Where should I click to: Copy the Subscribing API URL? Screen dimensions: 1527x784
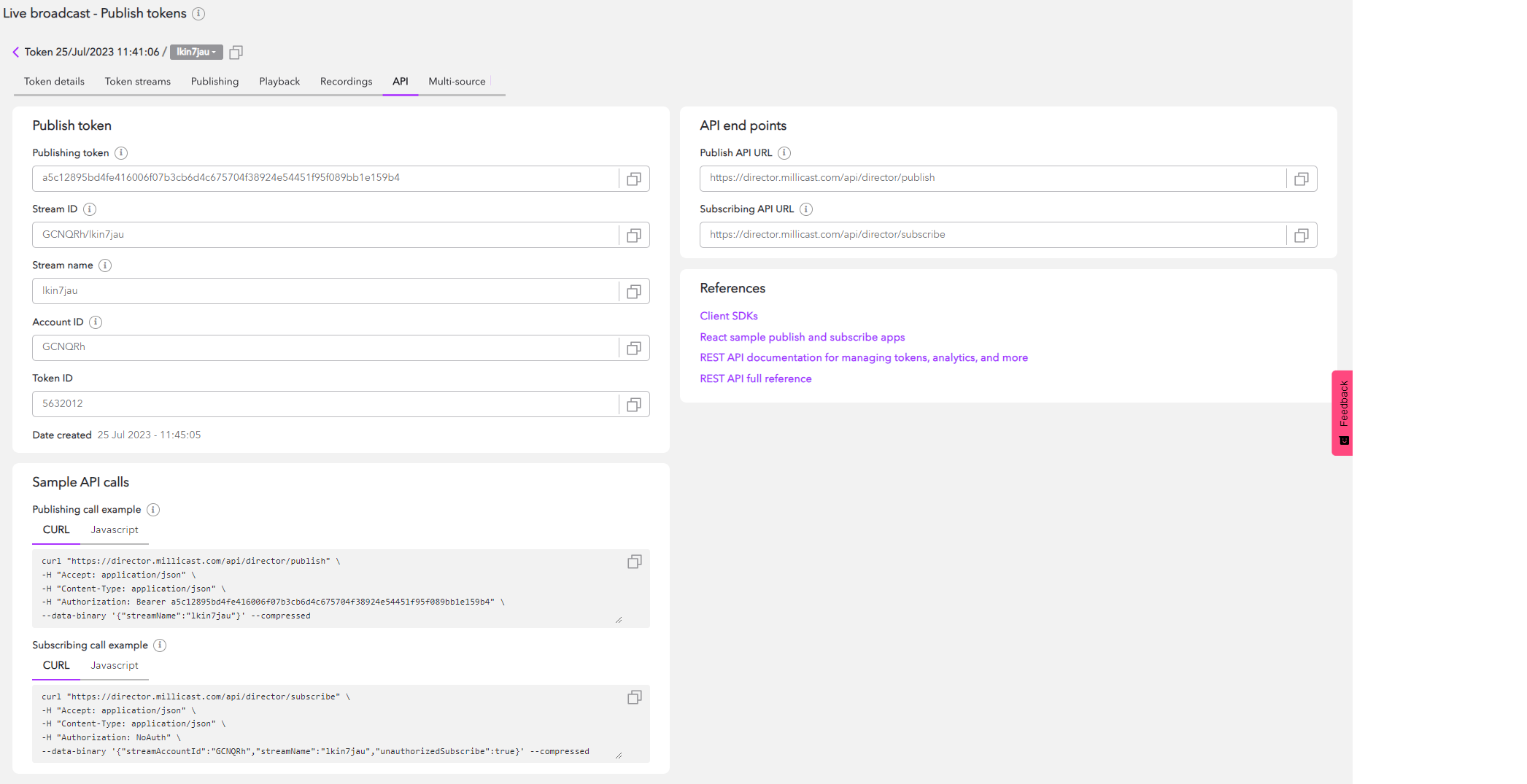point(1301,235)
